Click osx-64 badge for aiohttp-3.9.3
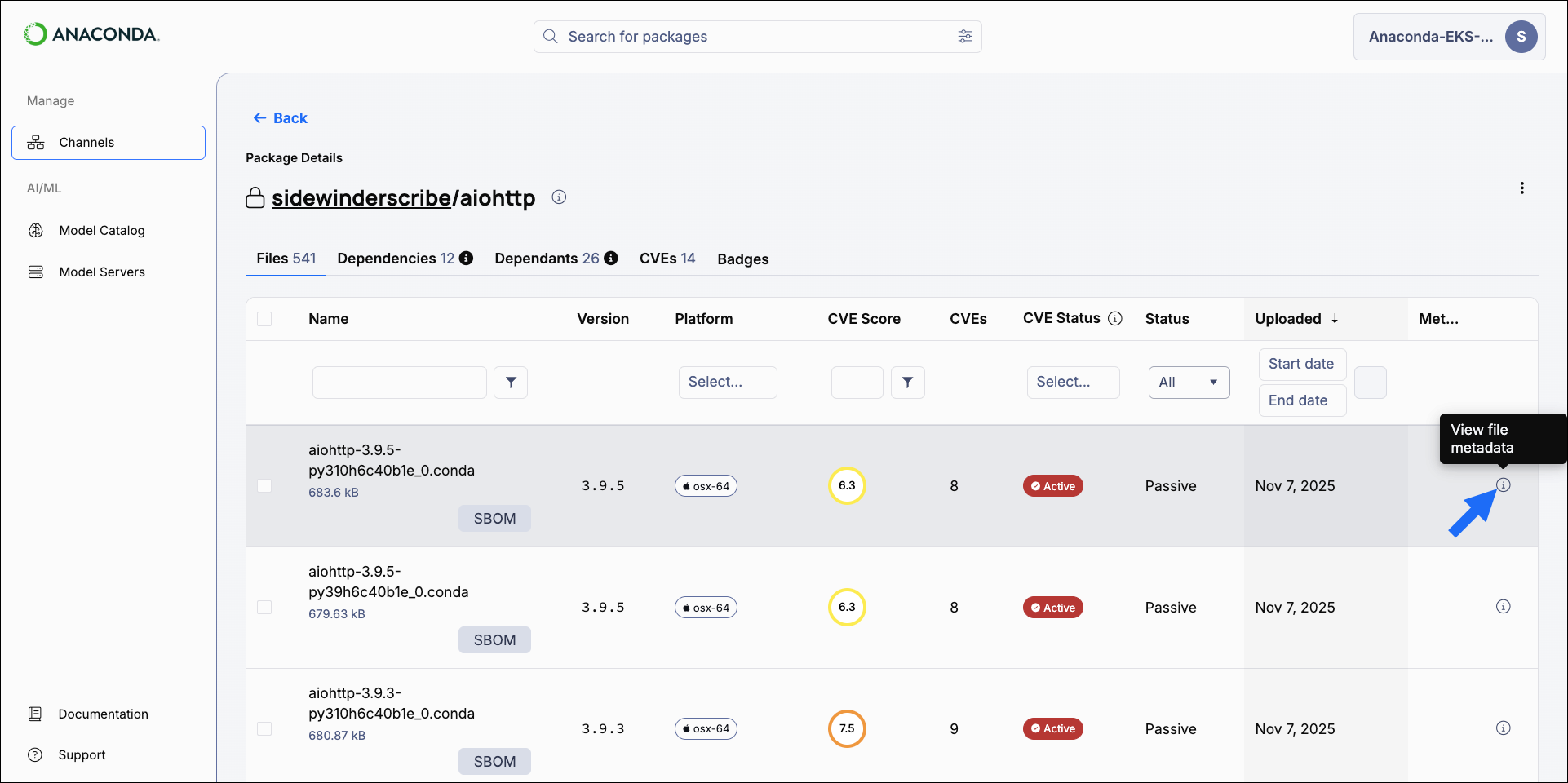Viewport: 1568px width, 783px height. click(706, 729)
